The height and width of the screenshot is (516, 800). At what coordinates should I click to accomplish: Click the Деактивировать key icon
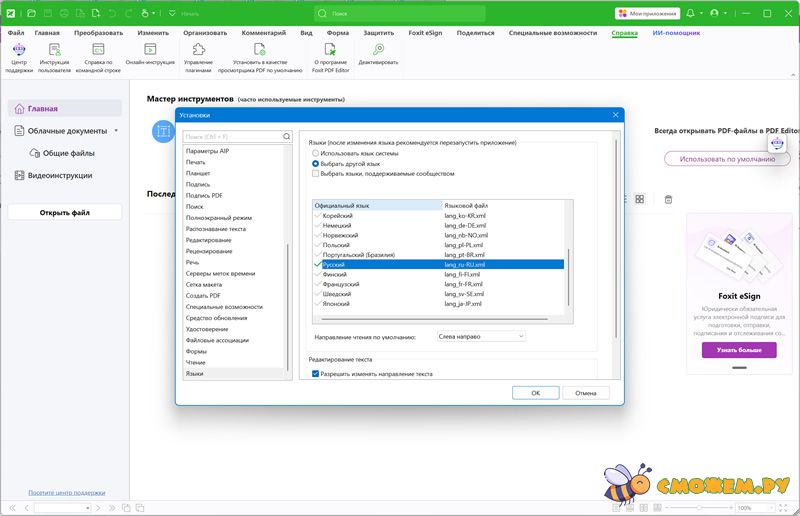378,49
